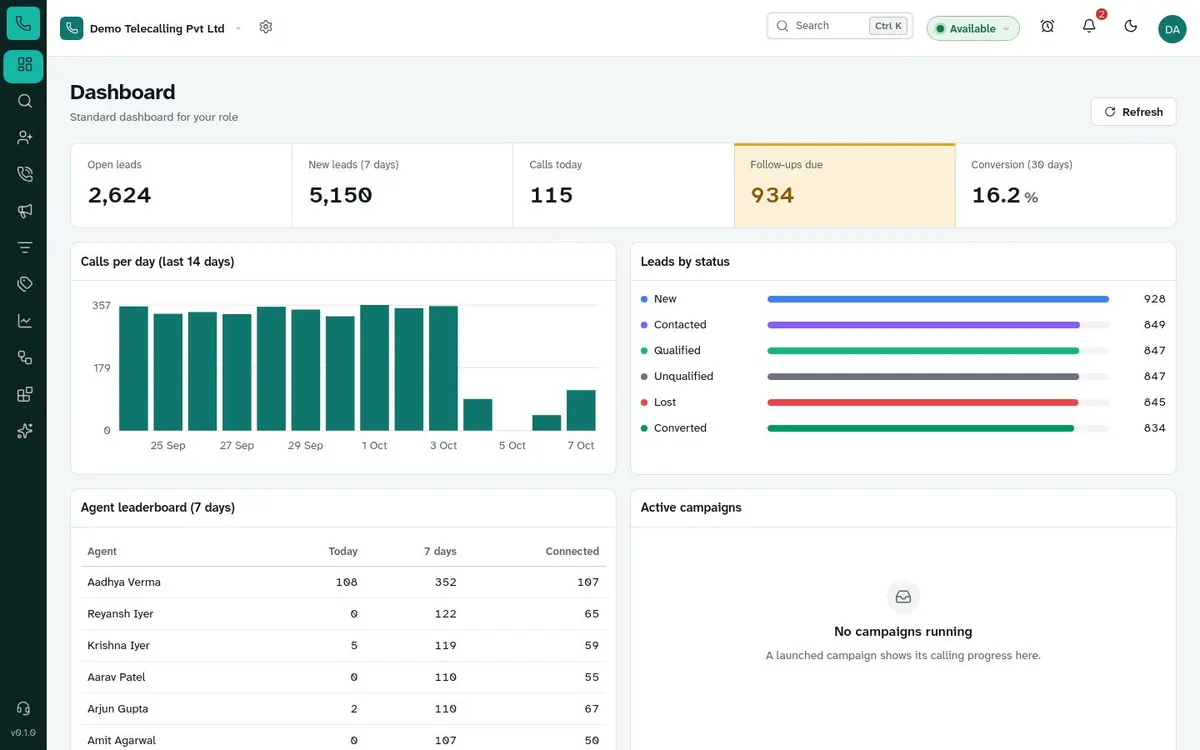Click the Refresh button

coord(1133,112)
